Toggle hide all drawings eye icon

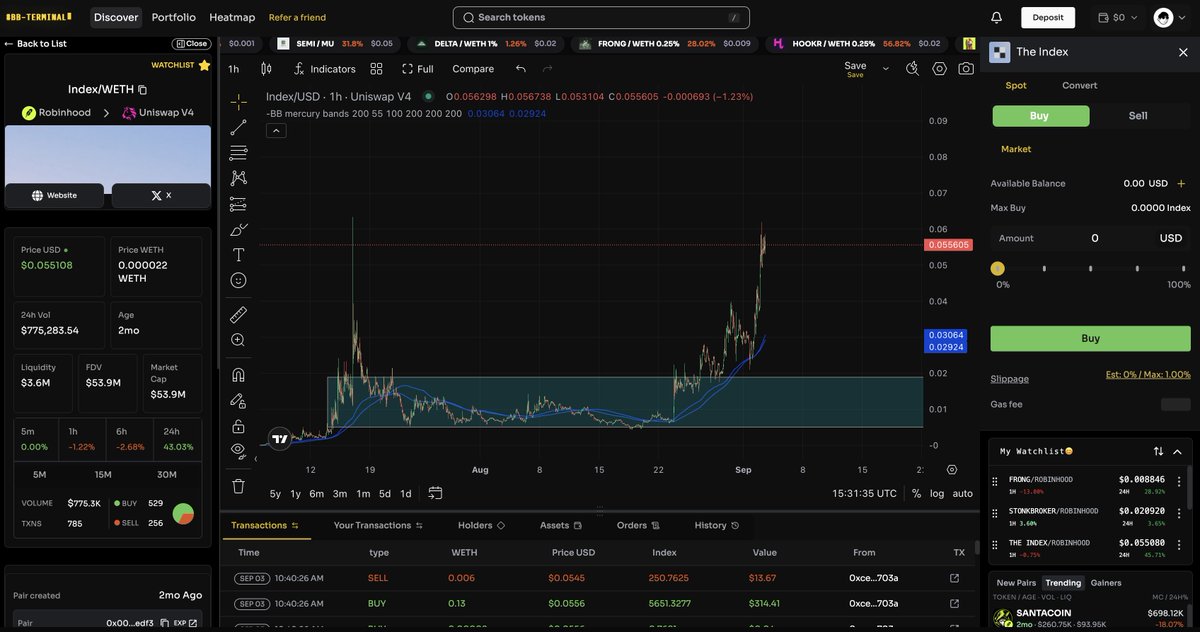(x=238, y=450)
